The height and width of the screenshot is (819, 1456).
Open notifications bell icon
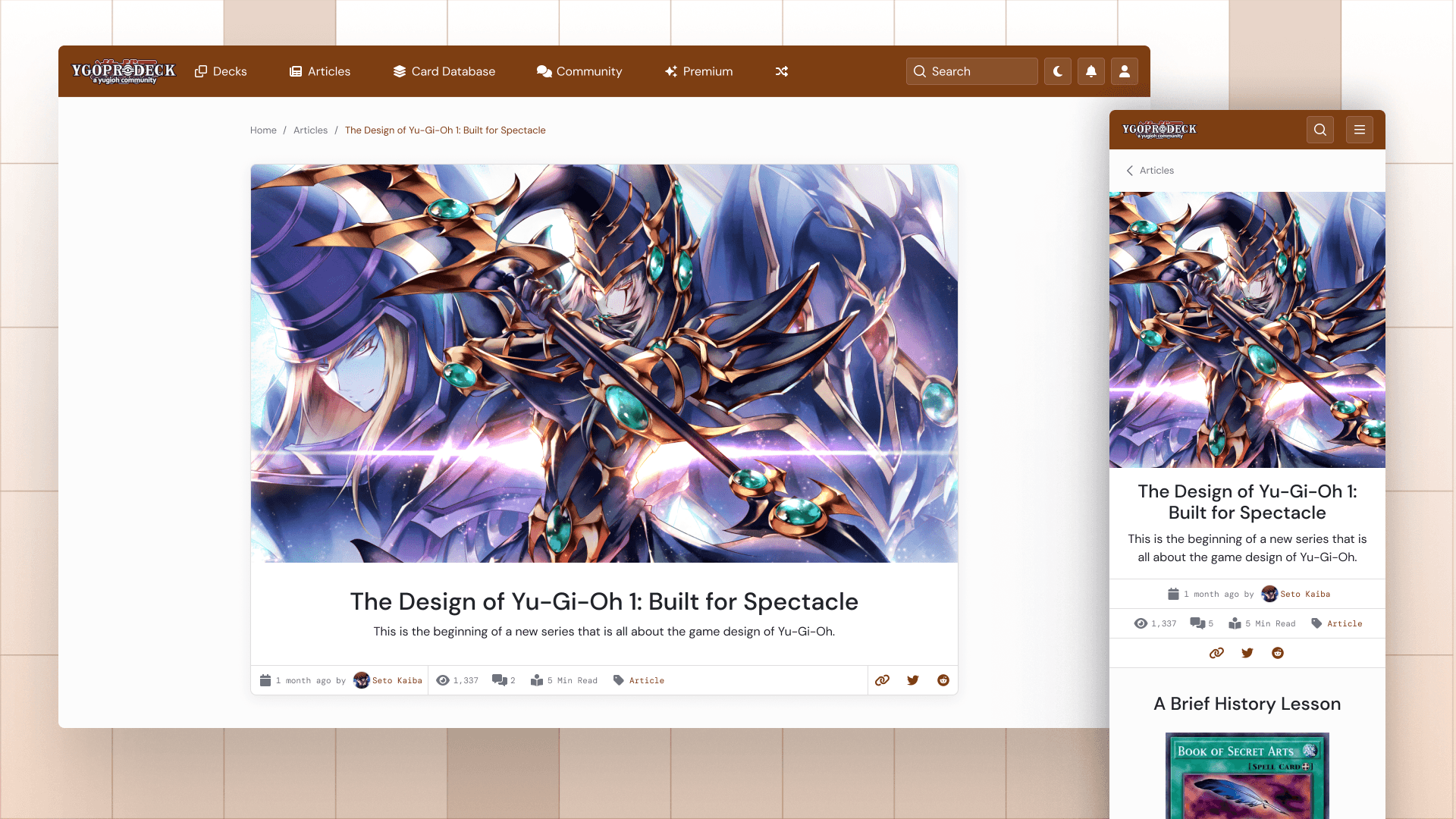[x=1091, y=71]
